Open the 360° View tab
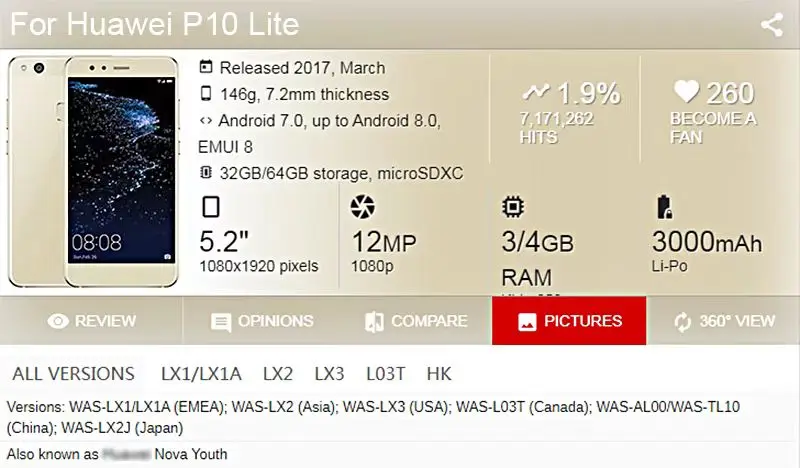800x468 pixels. pyautogui.click(x=724, y=321)
